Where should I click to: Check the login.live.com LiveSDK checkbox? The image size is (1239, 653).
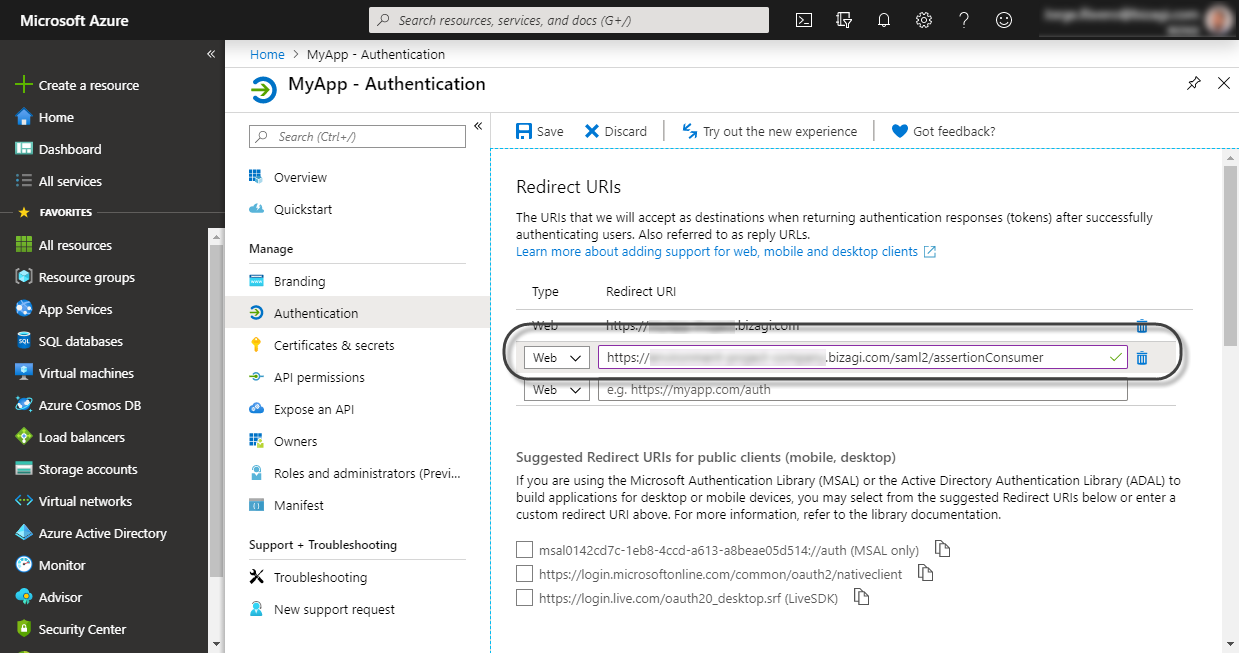pos(524,597)
